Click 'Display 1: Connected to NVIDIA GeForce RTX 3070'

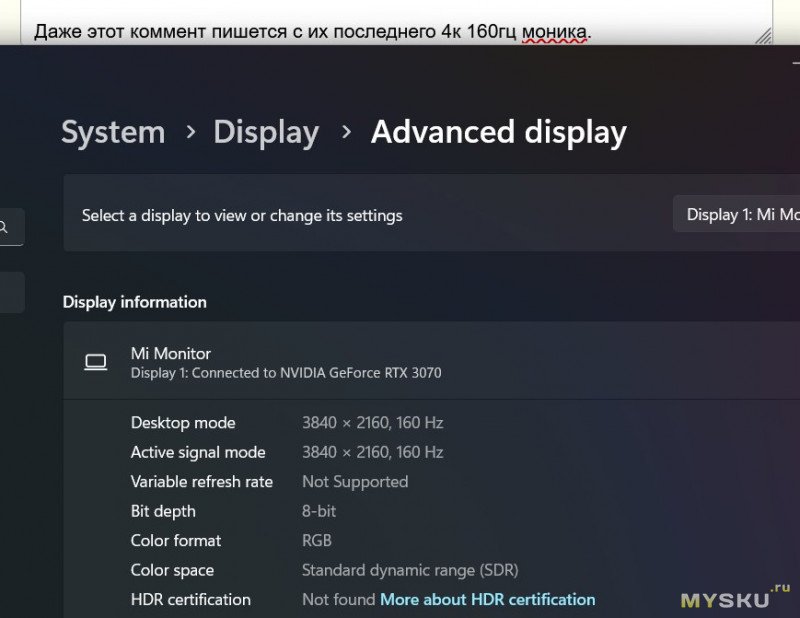coord(286,373)
